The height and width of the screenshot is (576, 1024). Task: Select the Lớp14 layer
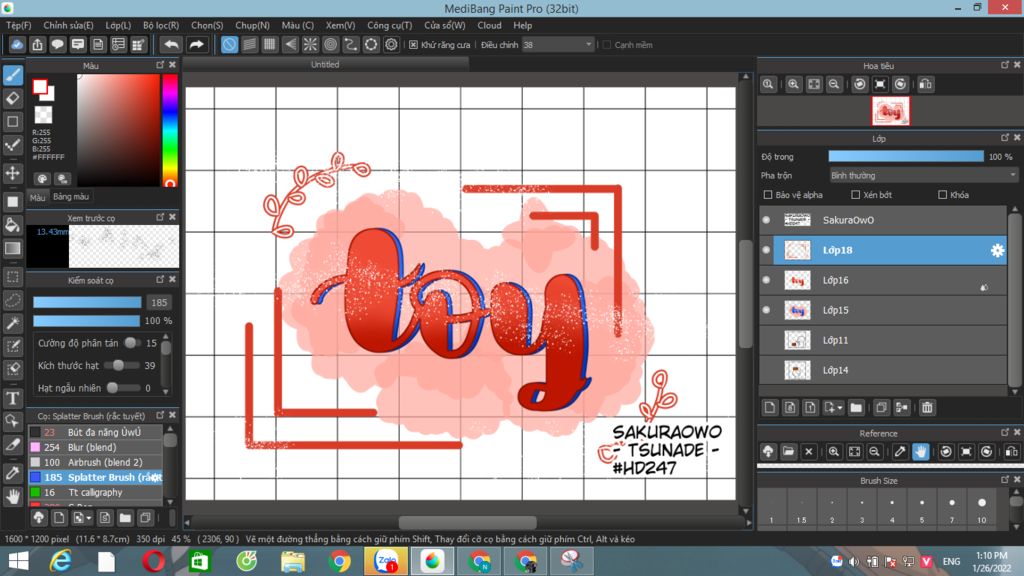click(883, 370)
